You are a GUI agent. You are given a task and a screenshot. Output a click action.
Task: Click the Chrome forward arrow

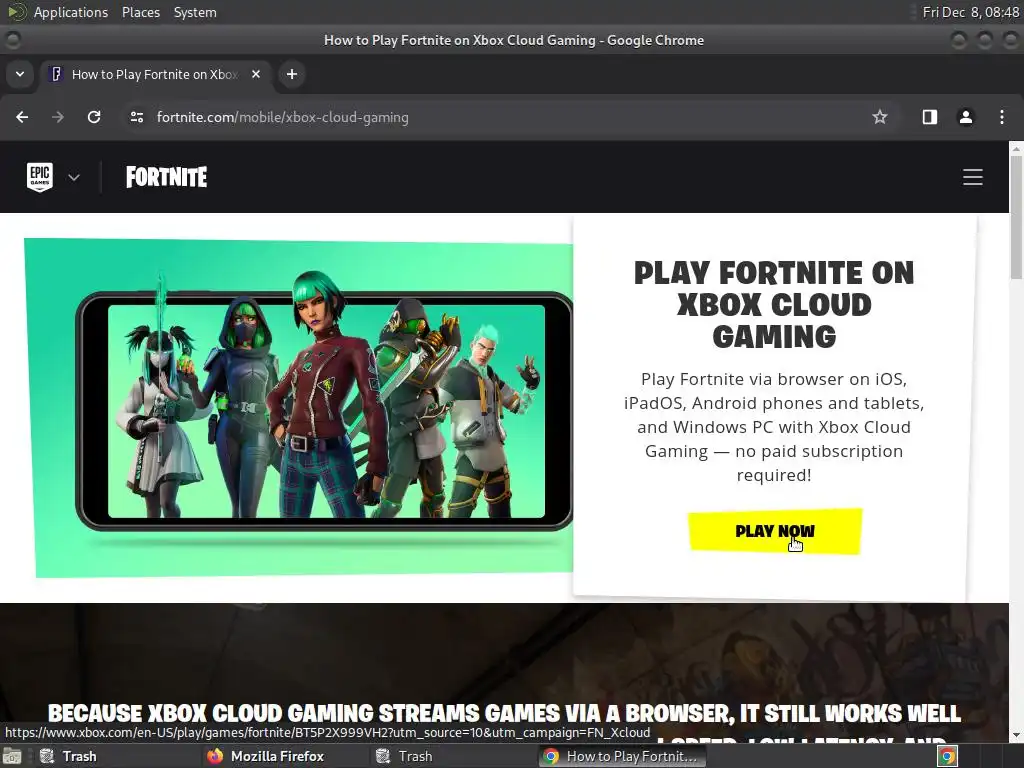pos(58,117)
